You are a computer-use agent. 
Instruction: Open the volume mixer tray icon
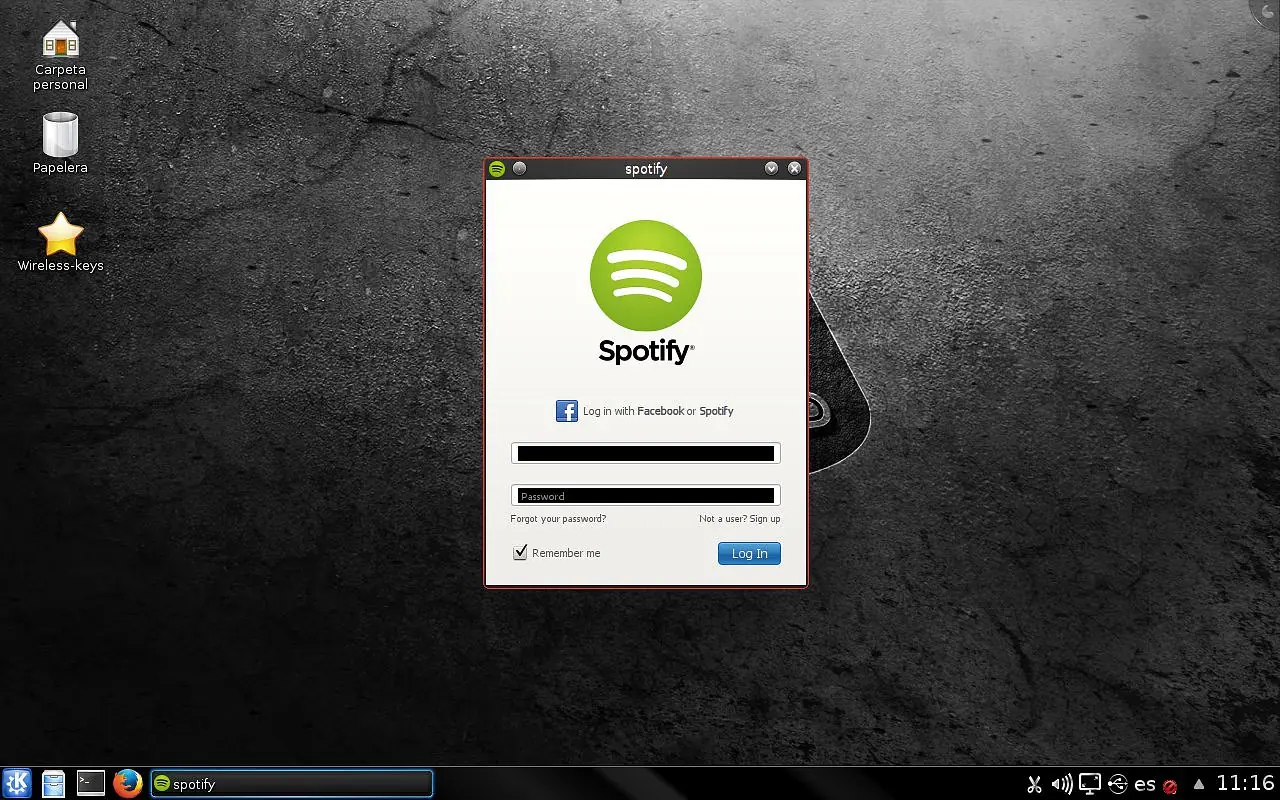click(x=1062, y=784)
